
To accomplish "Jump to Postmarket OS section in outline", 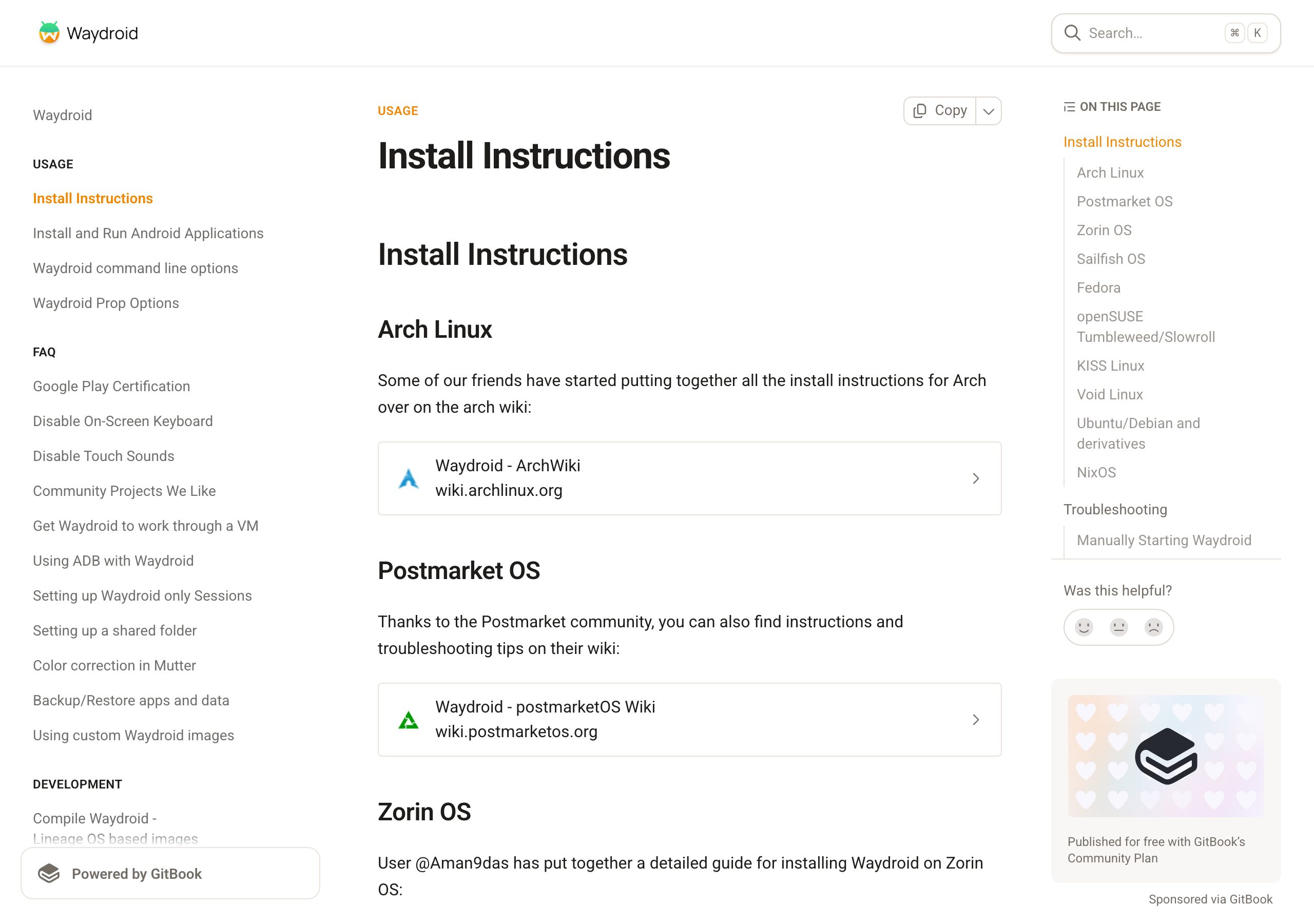I will tap(1125, 202).
